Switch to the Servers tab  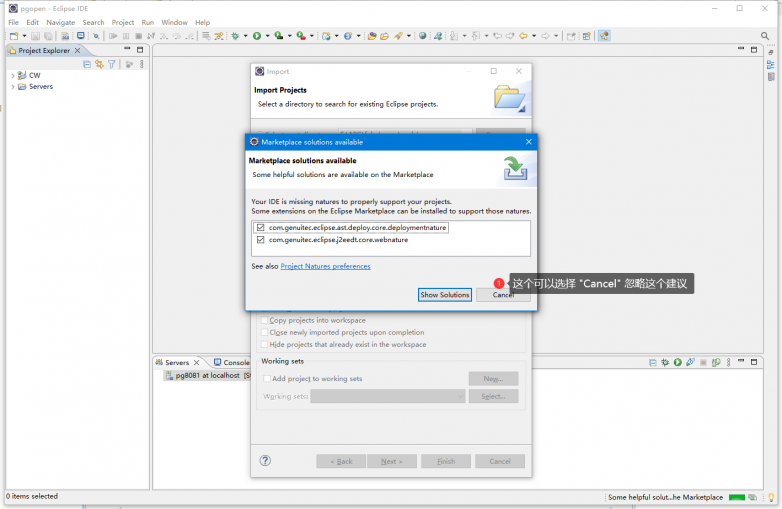point(176,362)
